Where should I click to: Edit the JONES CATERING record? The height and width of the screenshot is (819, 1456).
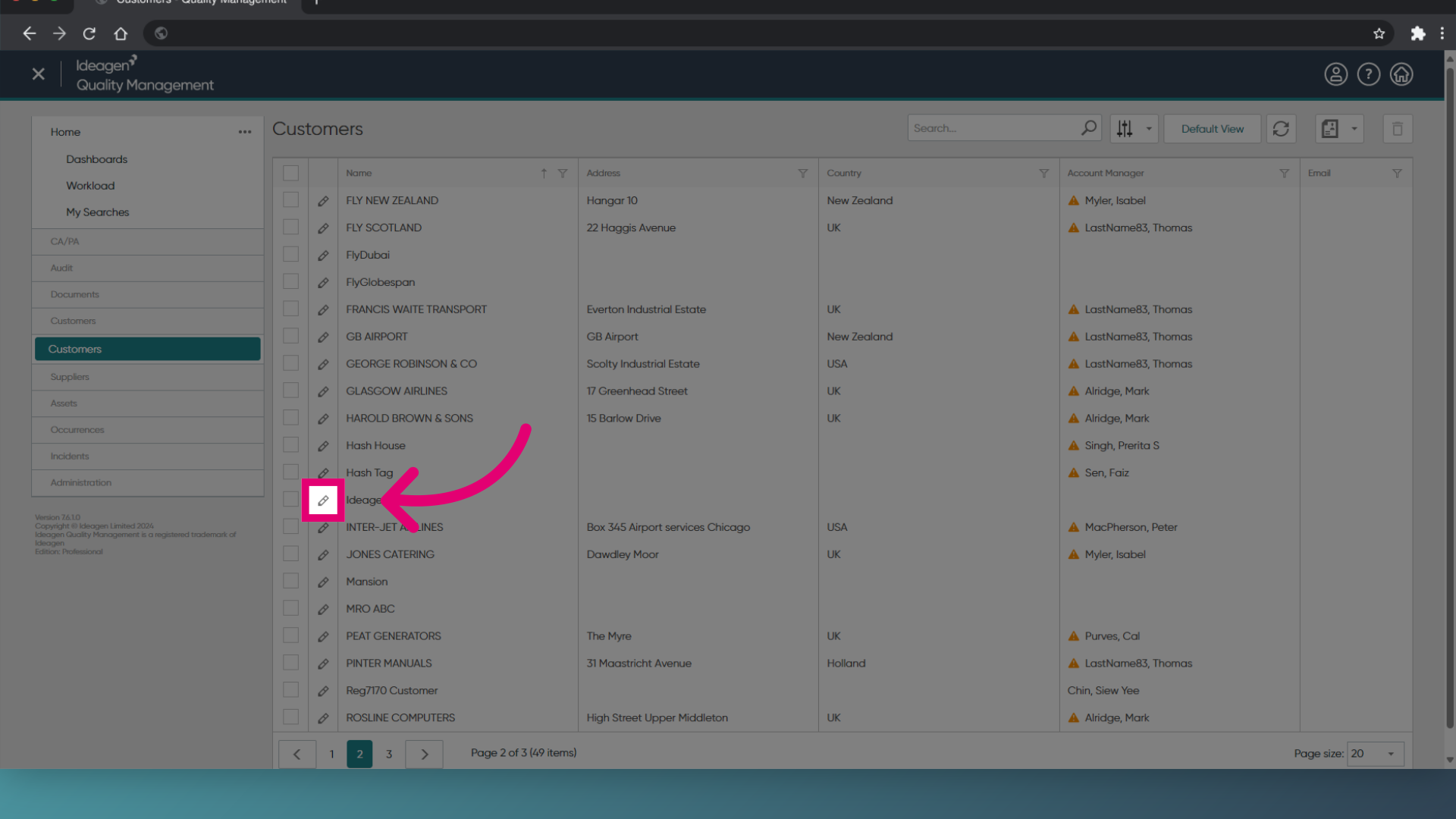click(x=323, y=555)
